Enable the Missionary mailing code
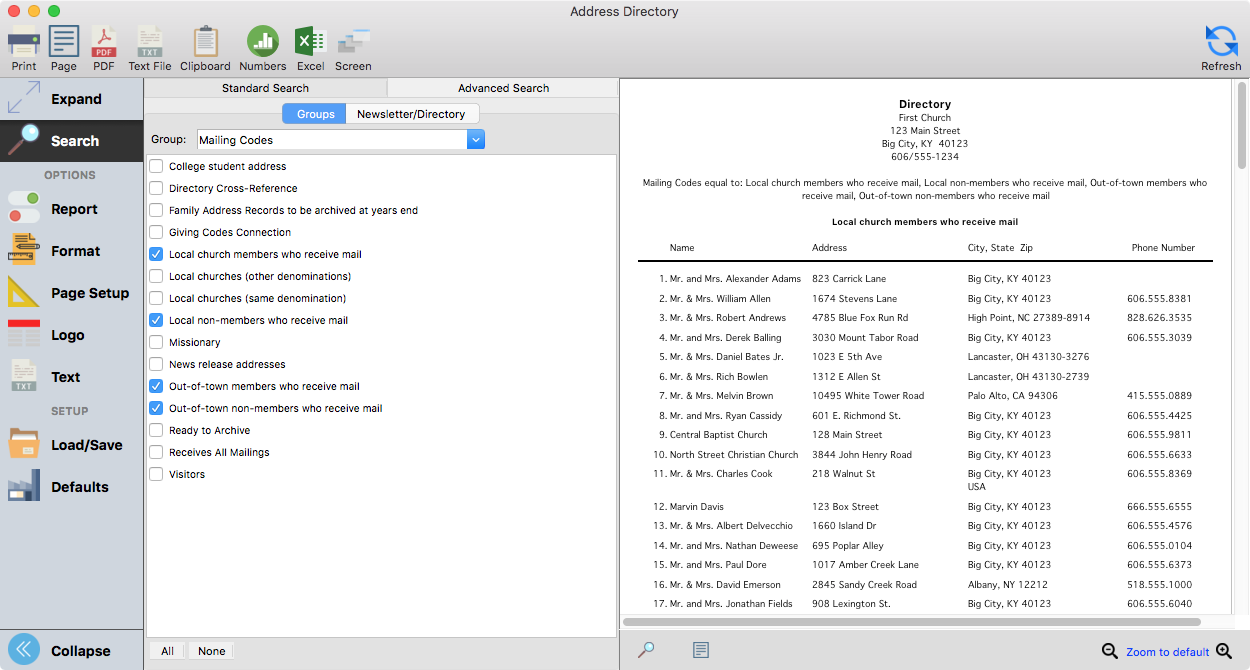1250x670 pixels. [156, 342]
